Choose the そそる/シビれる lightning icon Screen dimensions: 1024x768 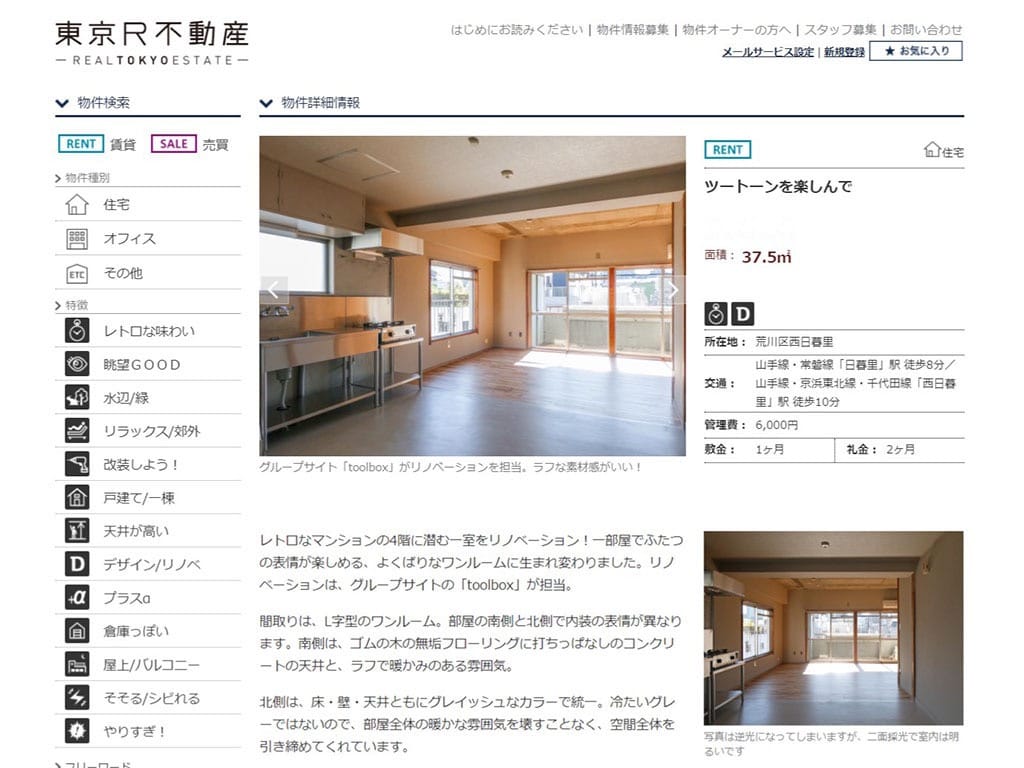pyautogui.click(x=77, y=697)
